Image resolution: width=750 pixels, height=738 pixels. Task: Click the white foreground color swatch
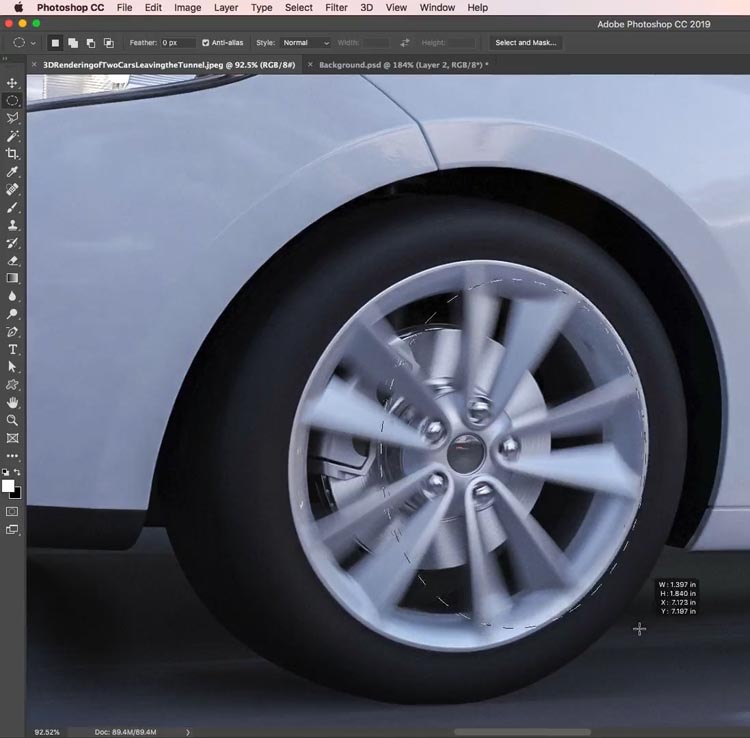click(x=8, y=486)
